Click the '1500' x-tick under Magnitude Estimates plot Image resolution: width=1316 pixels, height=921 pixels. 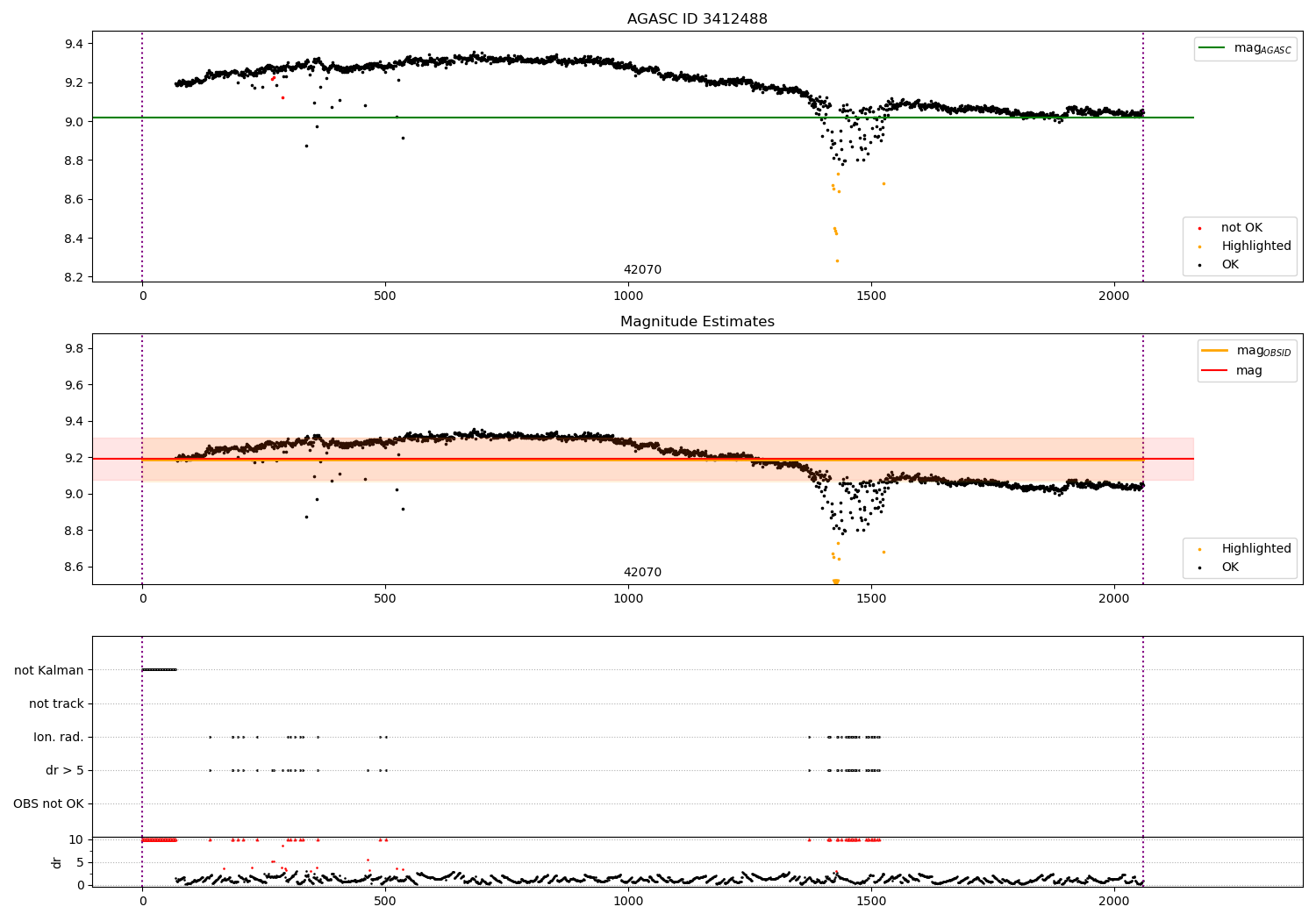(x=871, y=599)
